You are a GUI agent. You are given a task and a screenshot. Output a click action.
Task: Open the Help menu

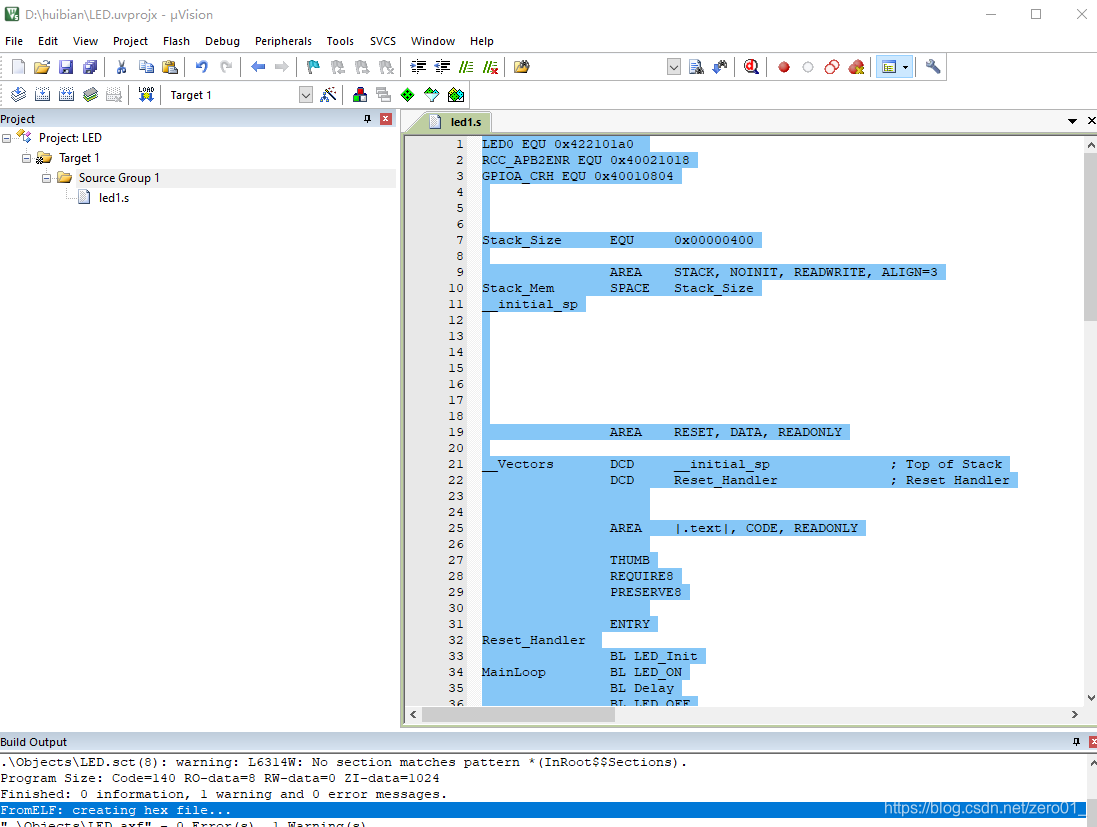tap(481, 41)
